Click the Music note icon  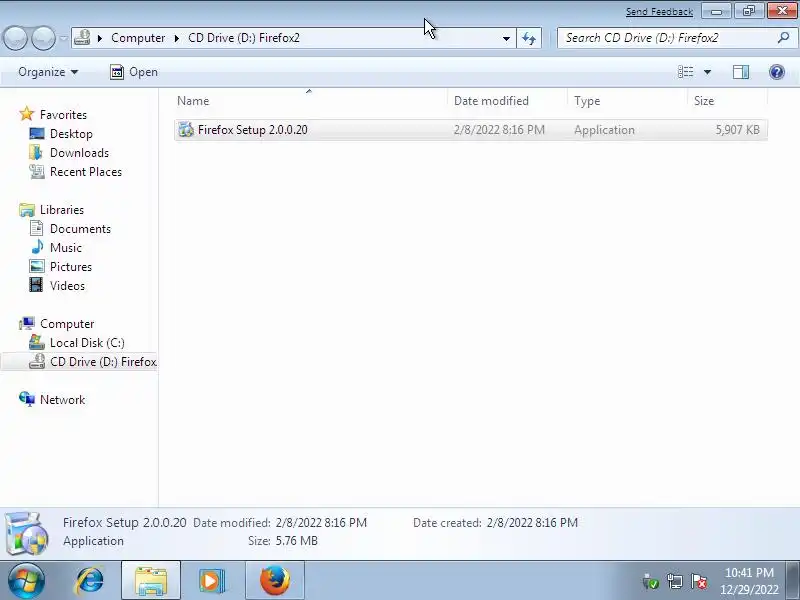[37, 247]
